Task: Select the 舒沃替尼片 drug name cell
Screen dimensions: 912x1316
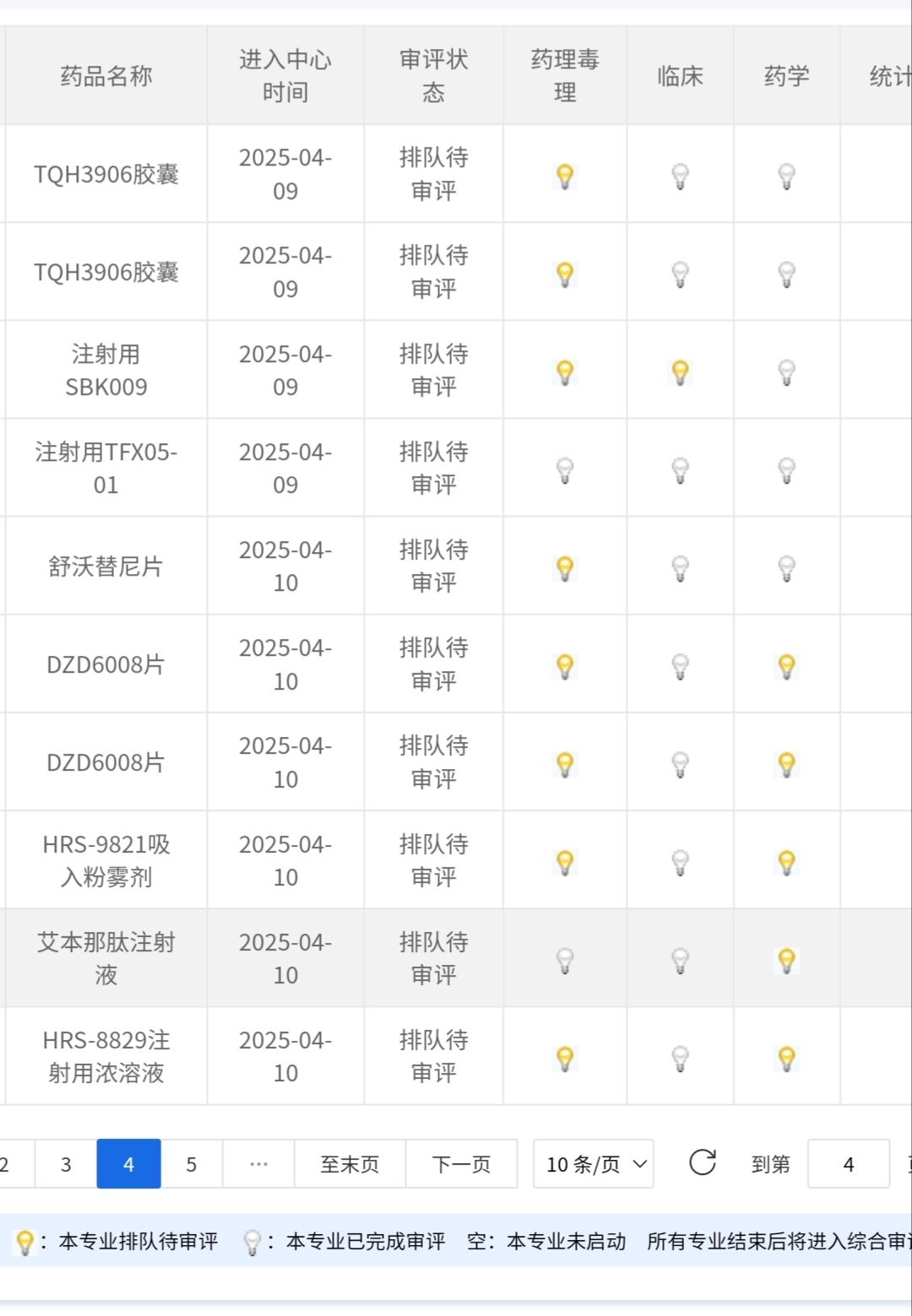Action: pos(106,566)
